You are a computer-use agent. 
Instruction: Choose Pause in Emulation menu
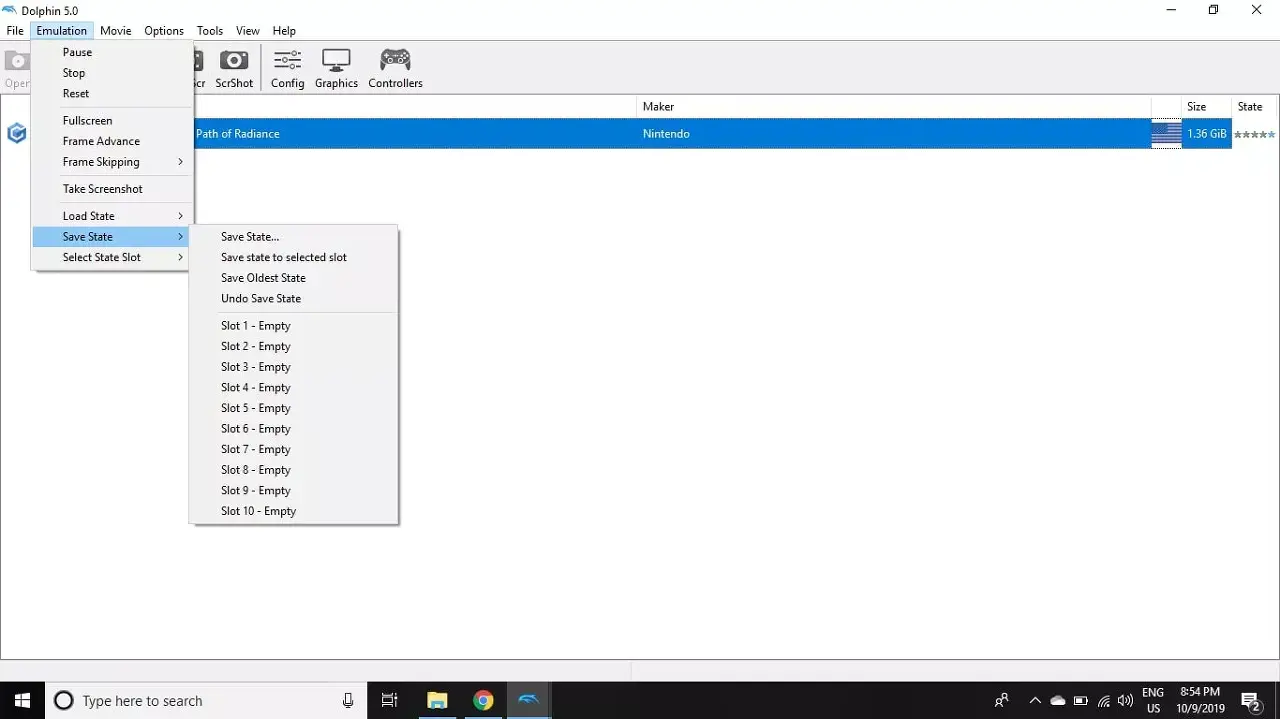112,52
